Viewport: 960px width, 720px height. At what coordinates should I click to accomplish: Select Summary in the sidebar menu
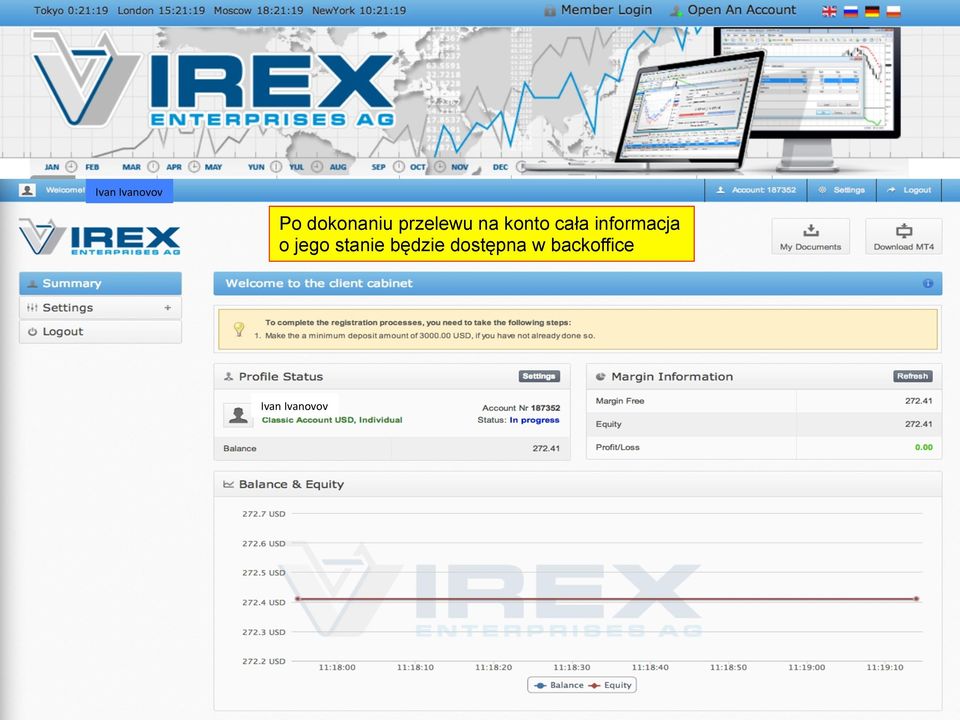pyautogui.click(x=100, y=283)
